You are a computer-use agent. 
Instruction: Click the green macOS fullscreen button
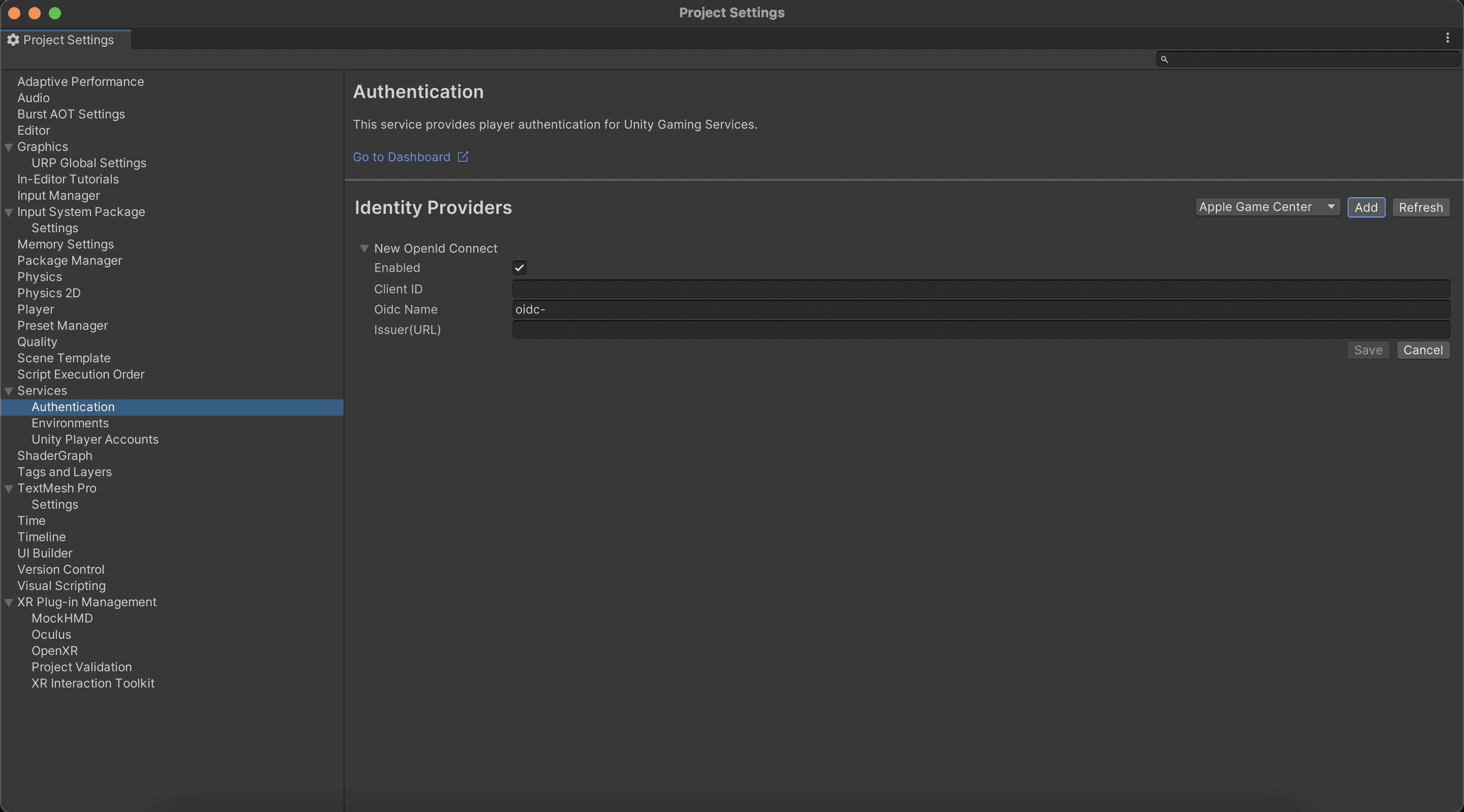pyautogui.click(x=54, y=13)
